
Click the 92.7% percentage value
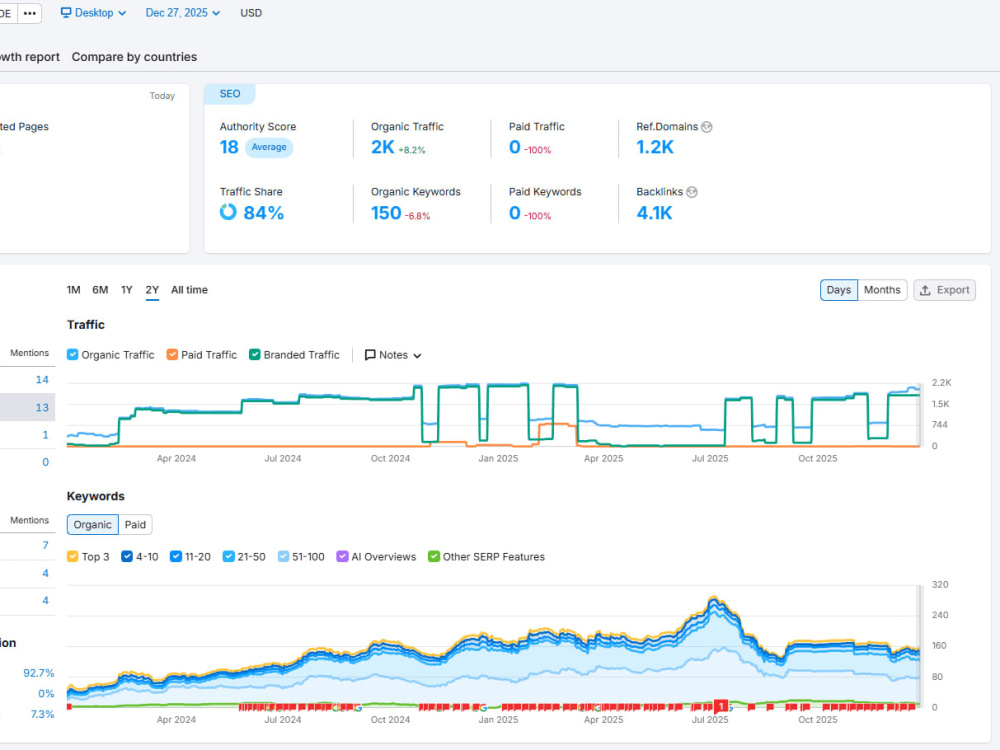click(x=39, y=673)
